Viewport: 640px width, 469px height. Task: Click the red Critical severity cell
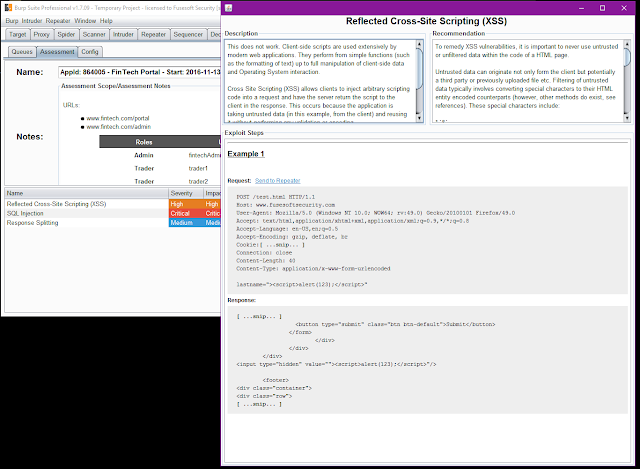click(x=186, y=213)
